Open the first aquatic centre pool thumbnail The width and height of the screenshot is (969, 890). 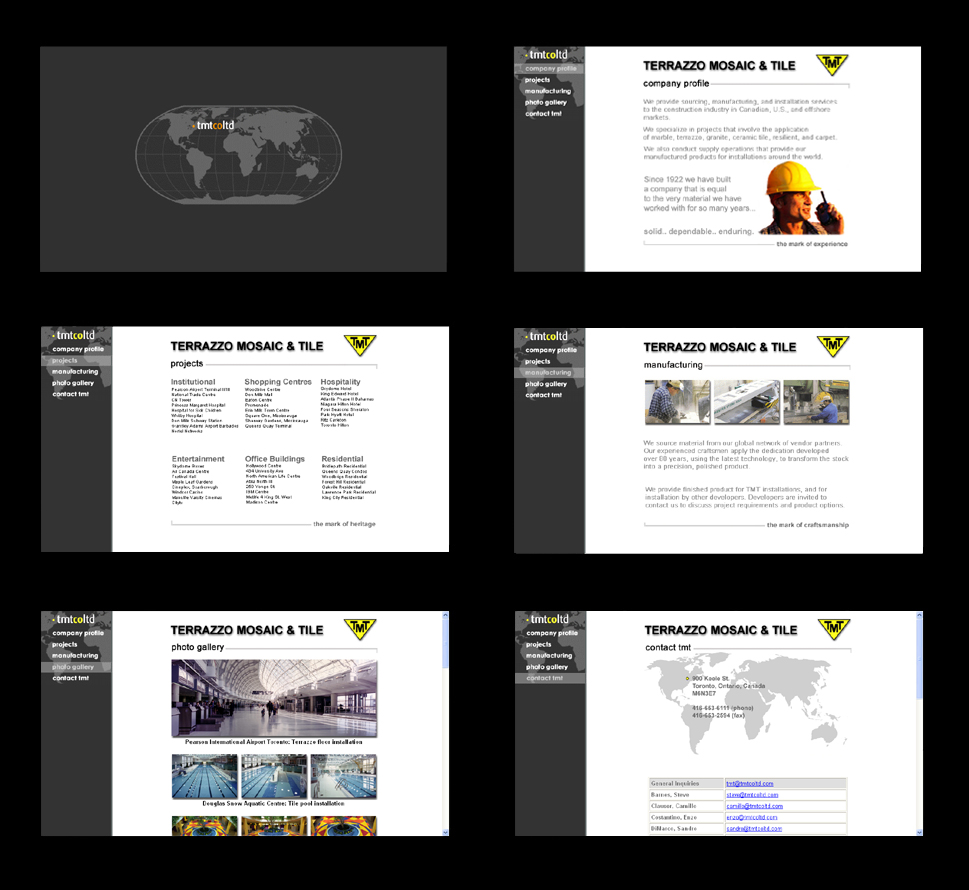point(205,776)
